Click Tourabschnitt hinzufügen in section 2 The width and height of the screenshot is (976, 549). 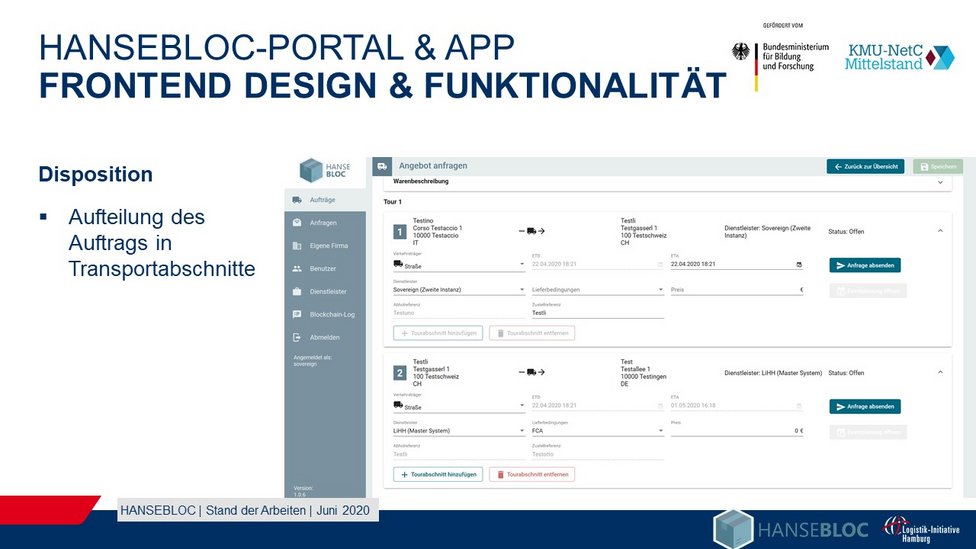[438, 474]
